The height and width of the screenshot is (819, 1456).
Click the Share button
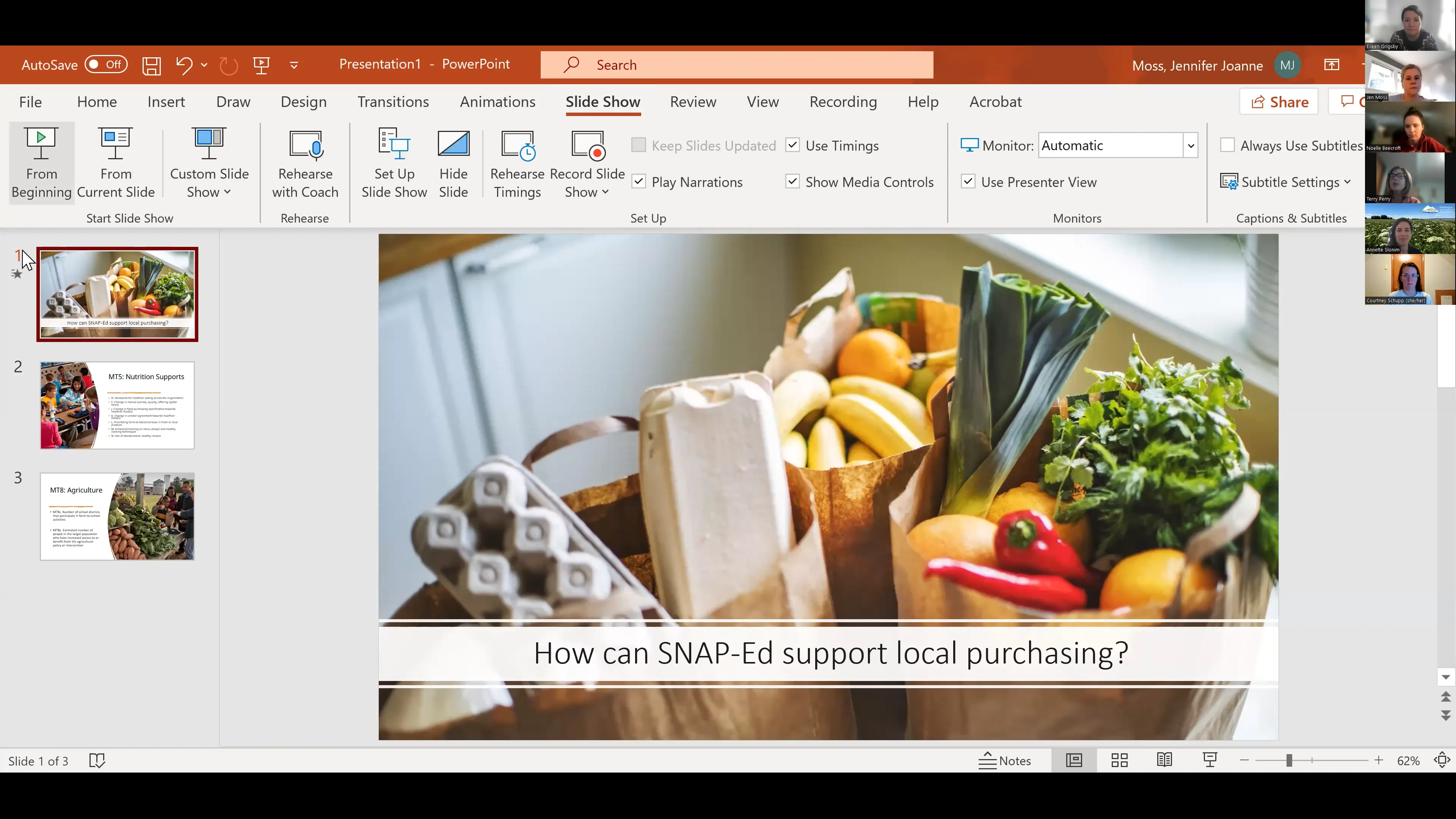coord(1279,102)
